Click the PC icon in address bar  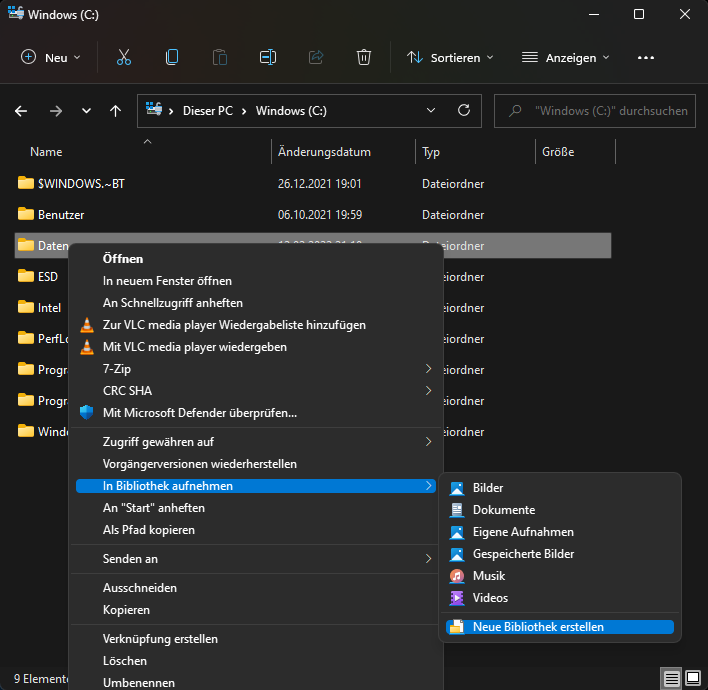click(154, 109)
